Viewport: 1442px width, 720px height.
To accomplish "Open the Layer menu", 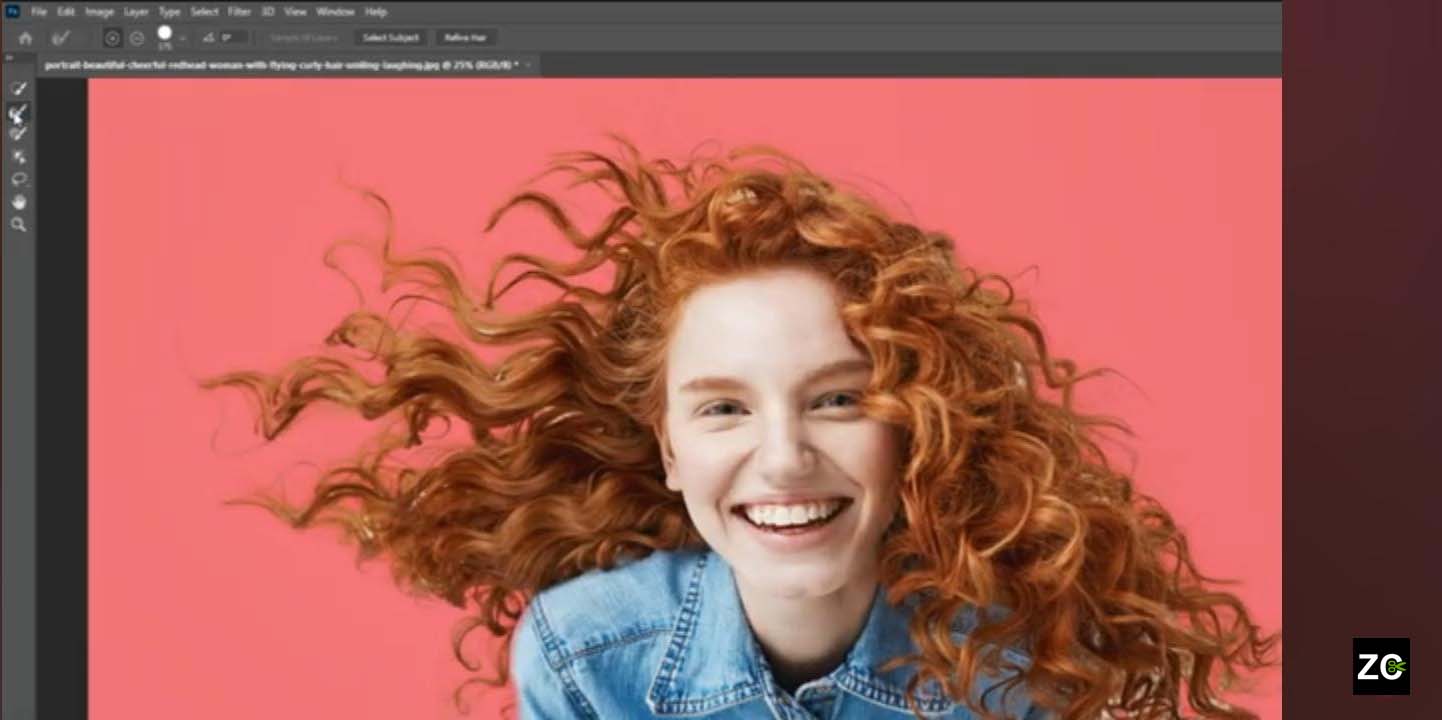I will (x=136, y=12).
